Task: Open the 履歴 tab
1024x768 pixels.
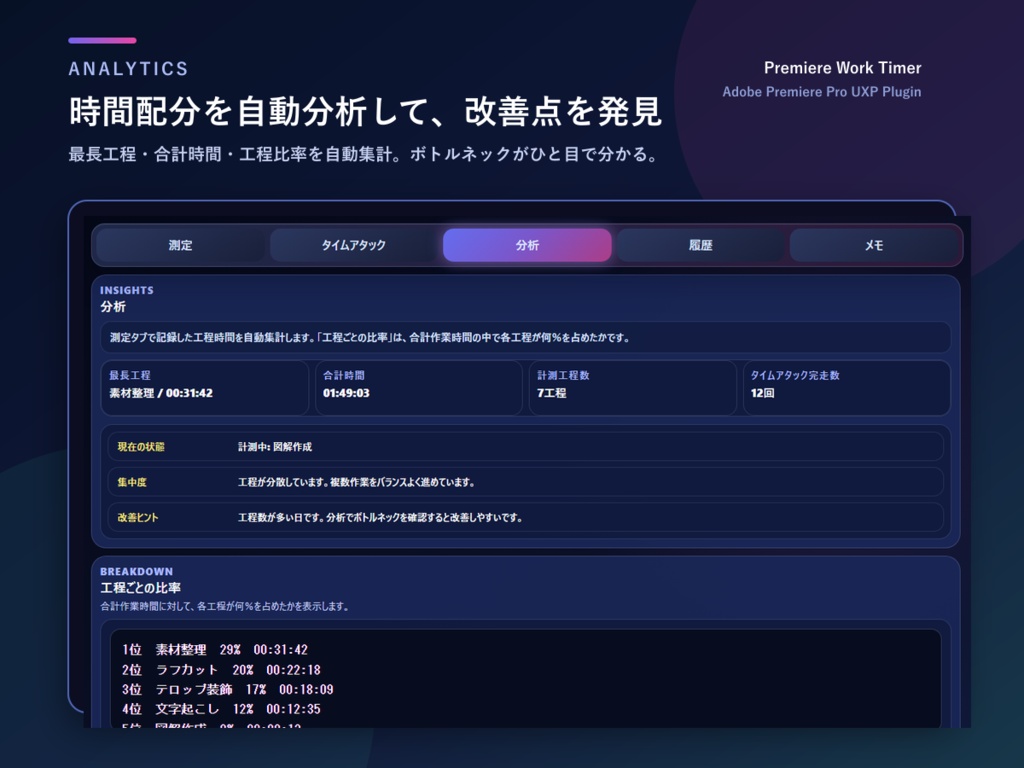Action: (x=700, y=246)
